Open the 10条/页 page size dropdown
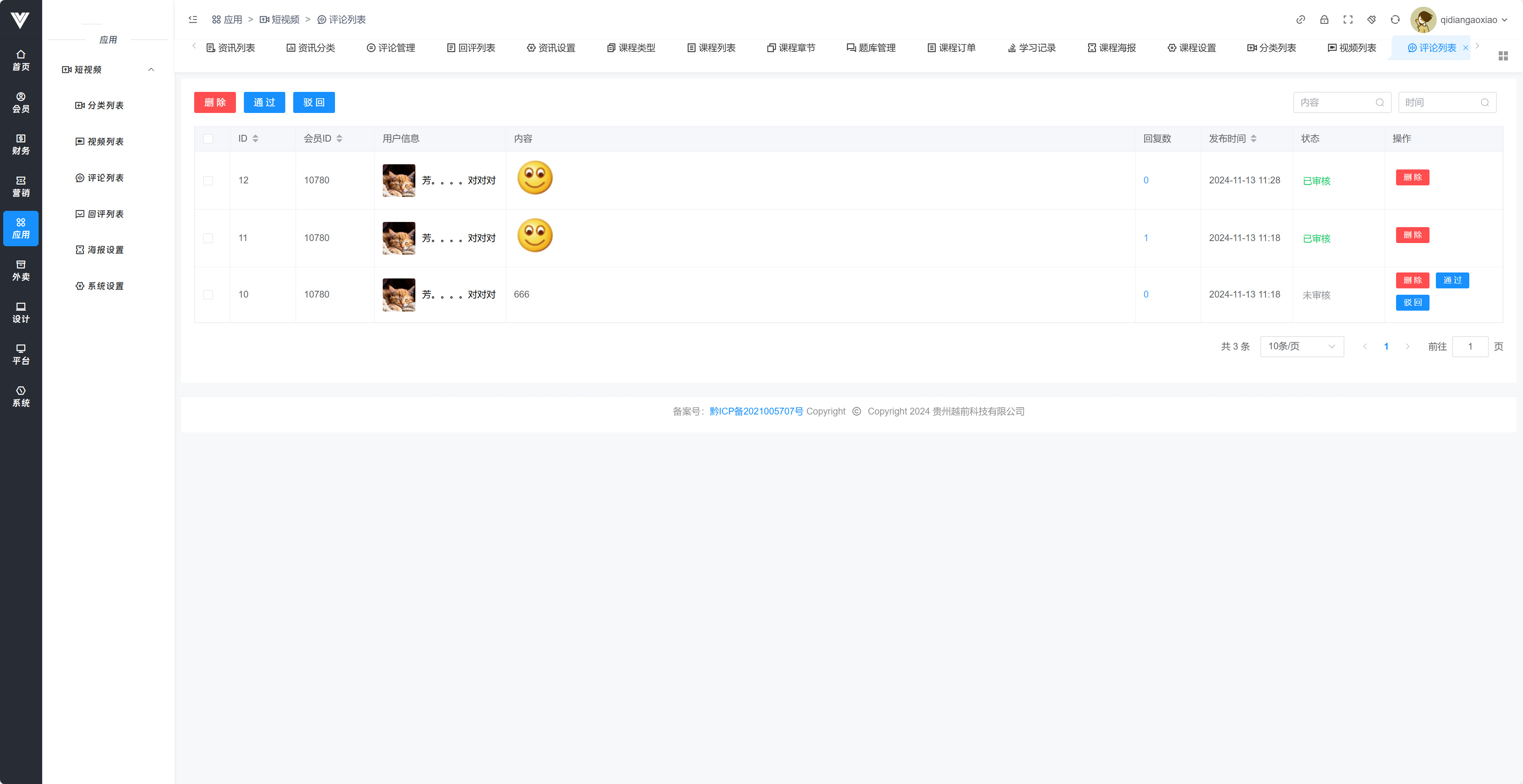 (1301, 346)
